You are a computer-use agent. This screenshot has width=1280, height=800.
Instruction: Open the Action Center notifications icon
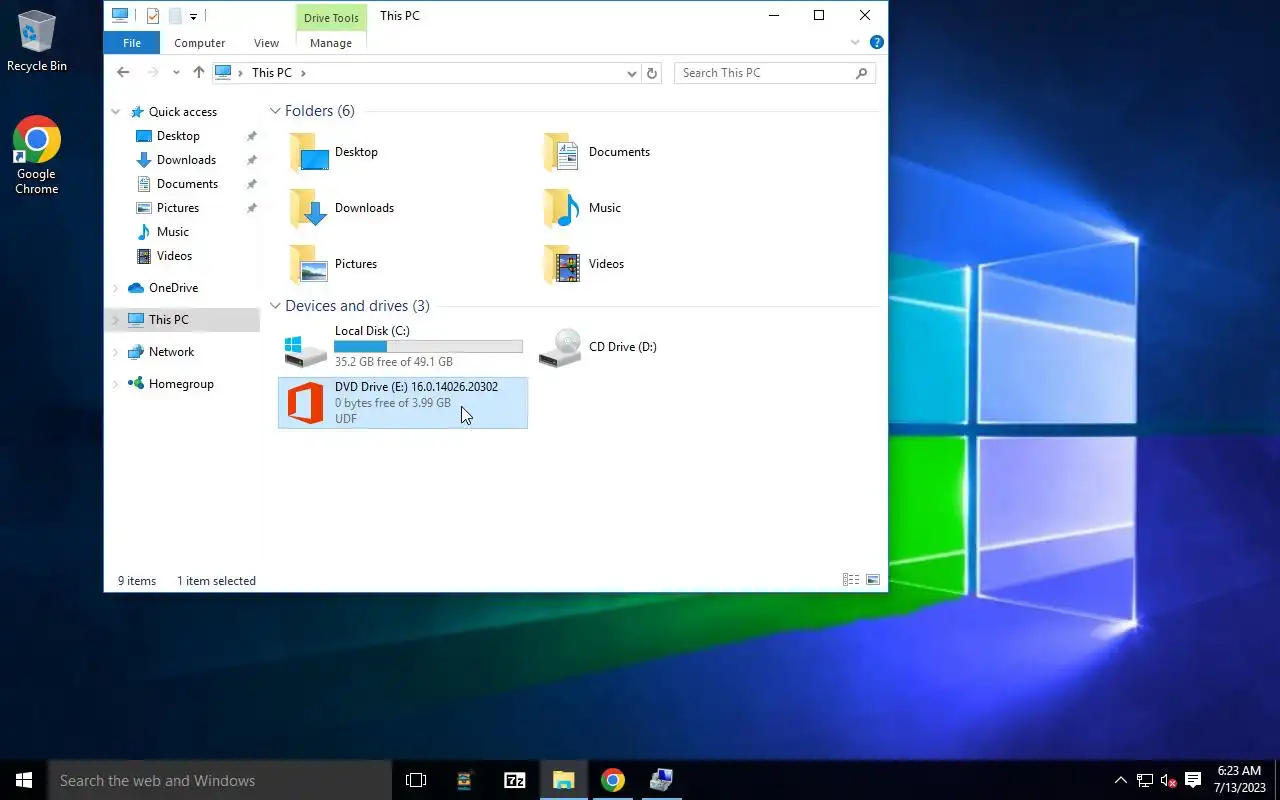tap(1193, 780)
